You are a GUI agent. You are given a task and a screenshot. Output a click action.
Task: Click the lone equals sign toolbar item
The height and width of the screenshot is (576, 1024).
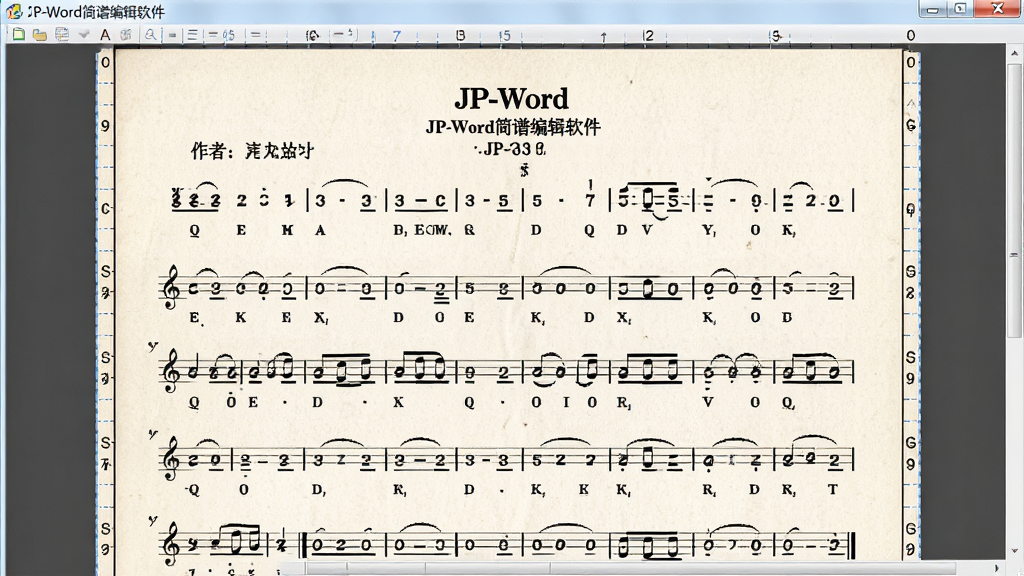pos(255,35)
